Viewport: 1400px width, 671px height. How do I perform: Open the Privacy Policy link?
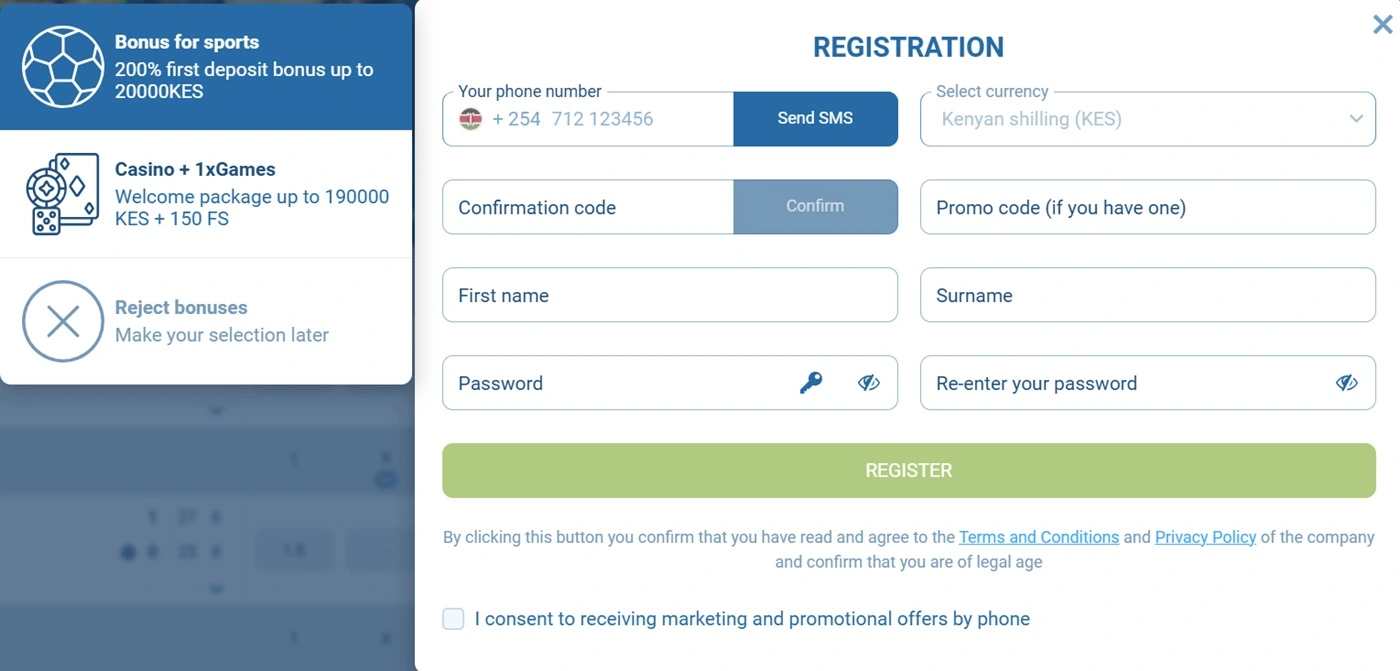[1205, 537]
